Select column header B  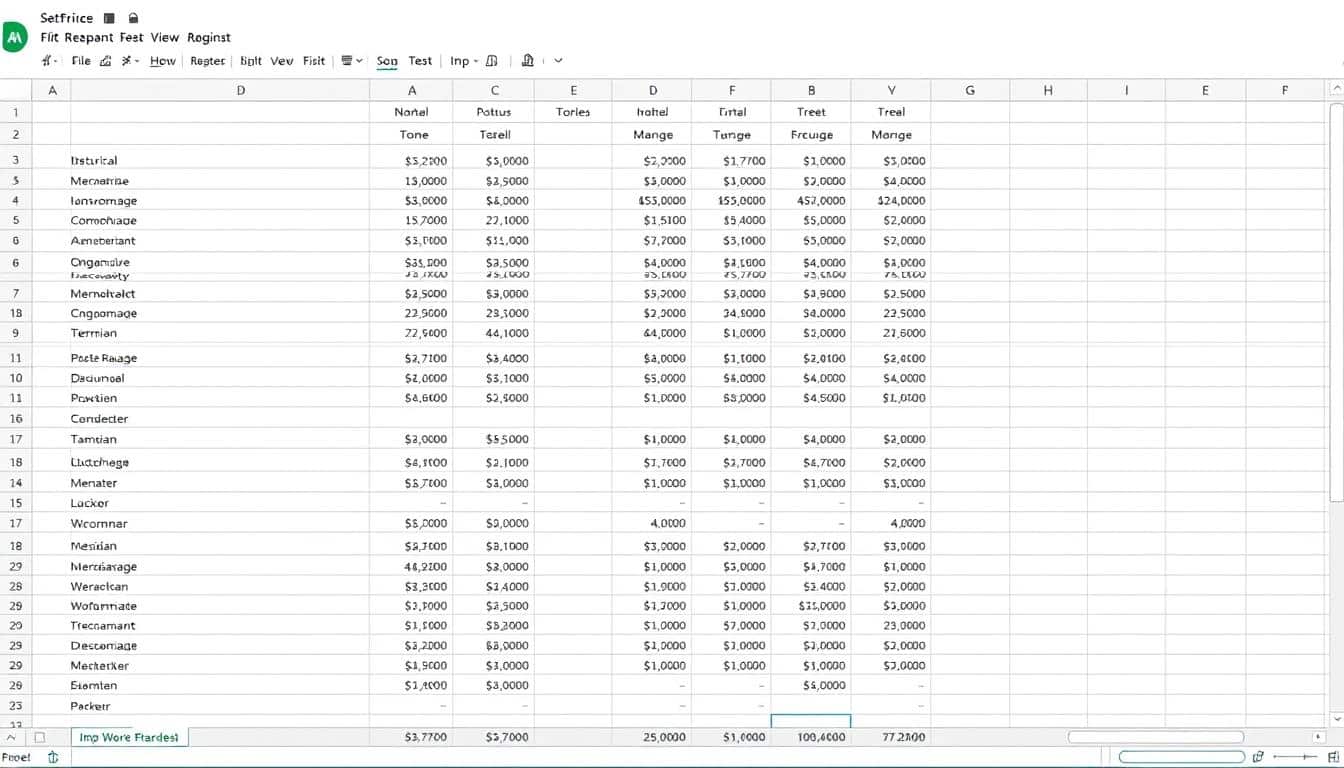(x=811, y=90)
